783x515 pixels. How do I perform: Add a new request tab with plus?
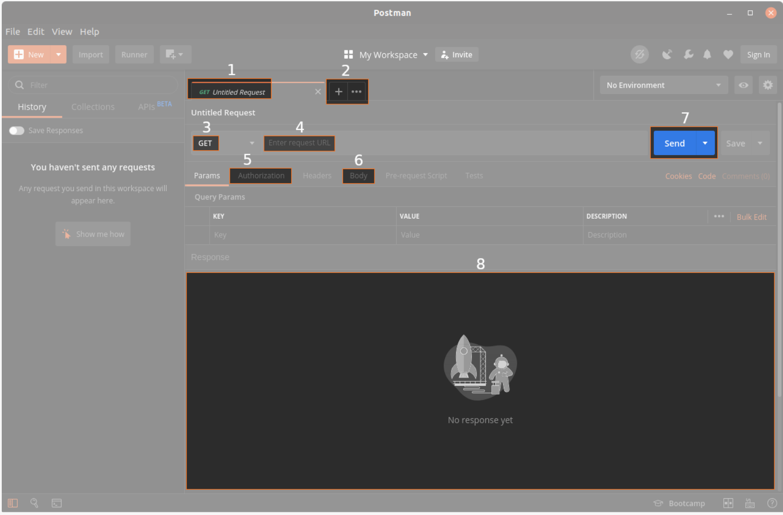(338, 92)
